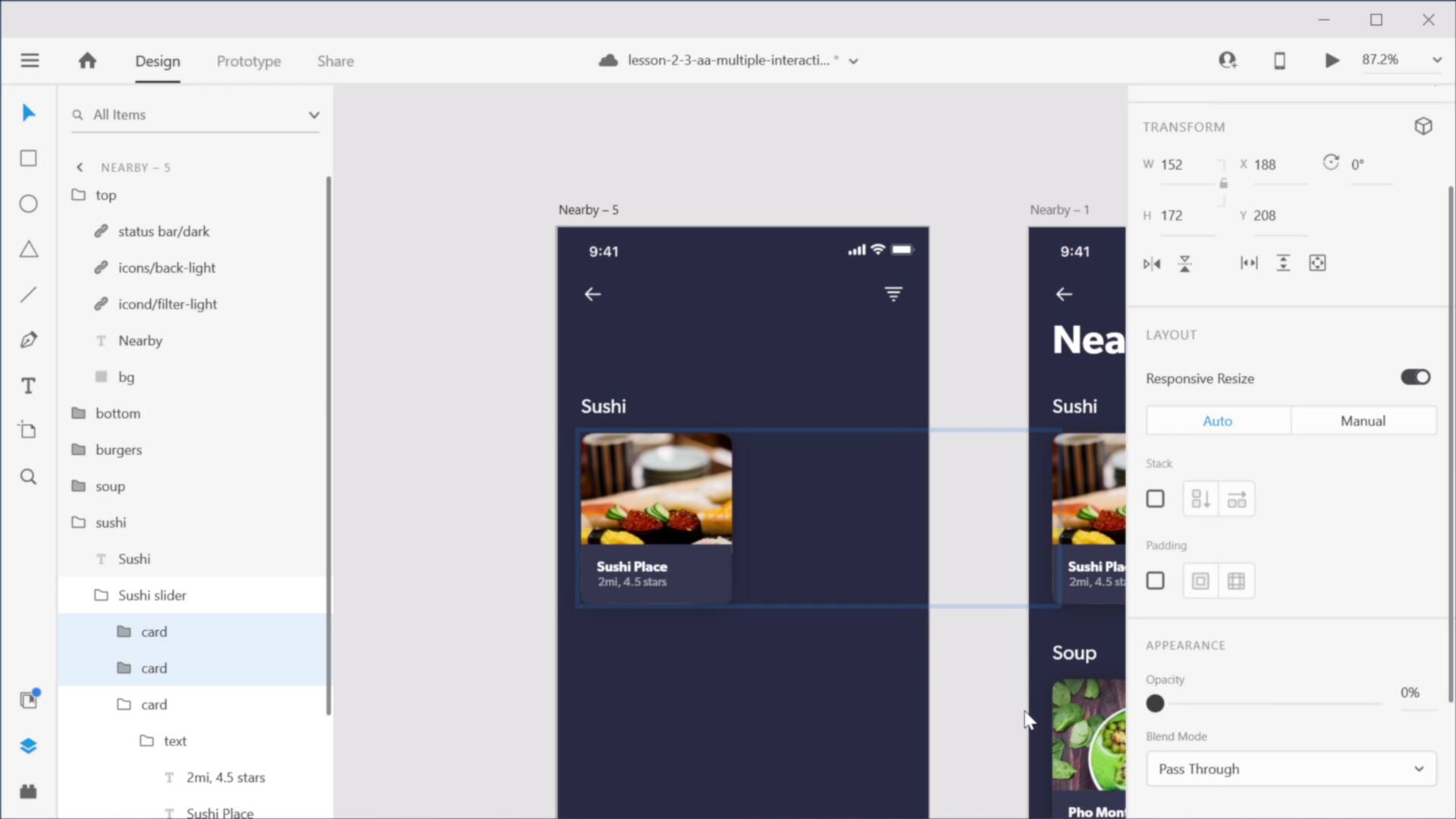Set stack direction to vertical
This screenshot has width=1456, height=819.
[1200, 499]
